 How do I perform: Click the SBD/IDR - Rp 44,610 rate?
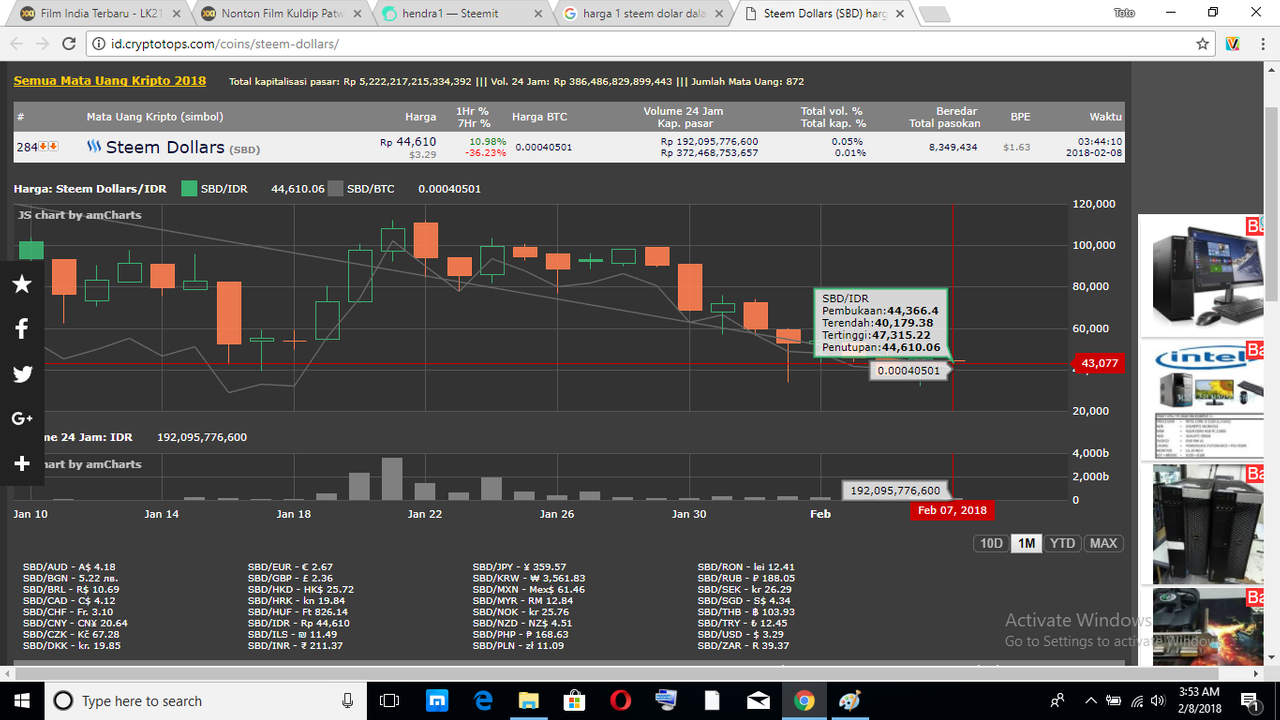coord(298,623)
